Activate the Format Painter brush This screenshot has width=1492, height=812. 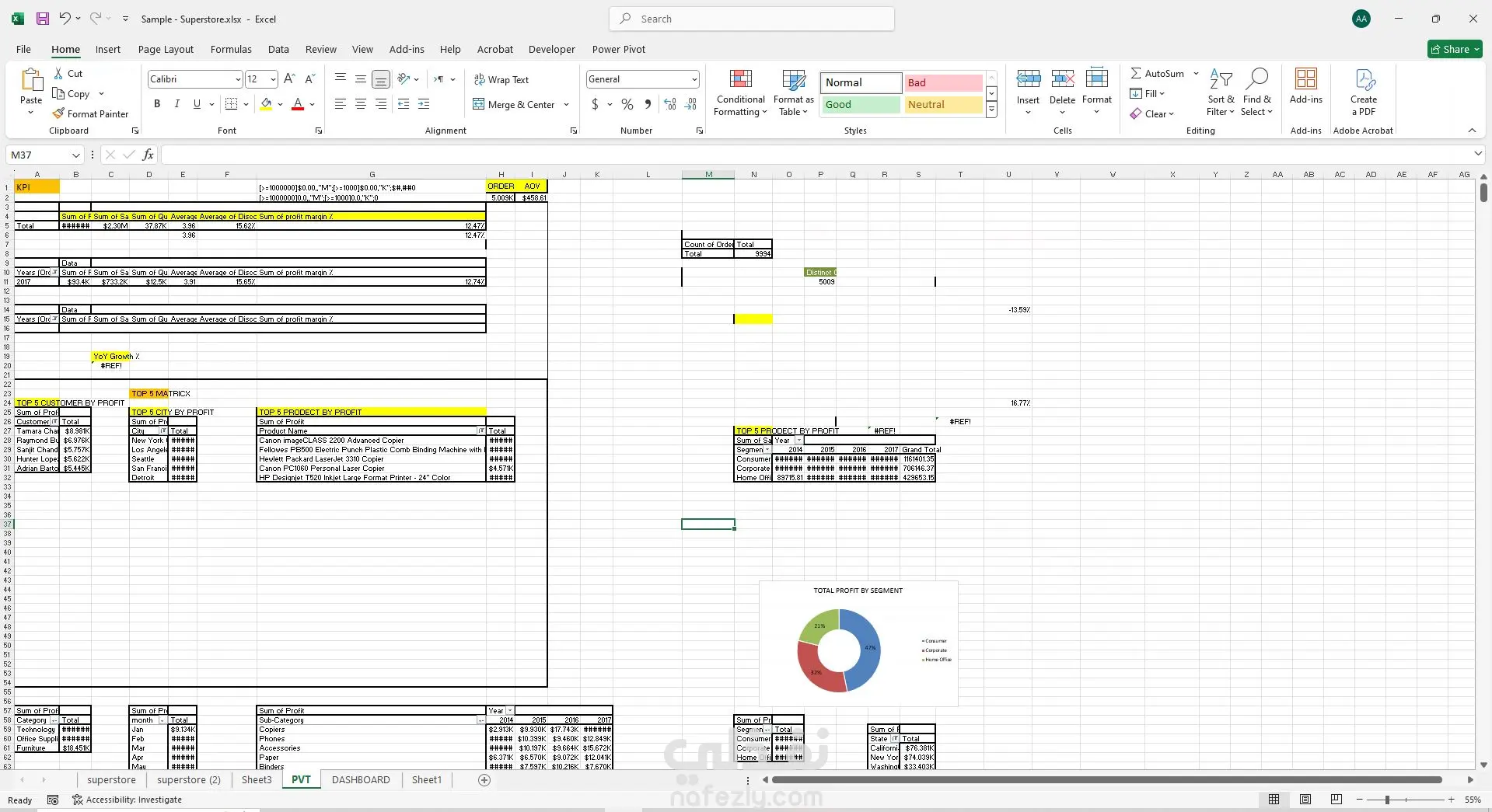pos(90,114)
